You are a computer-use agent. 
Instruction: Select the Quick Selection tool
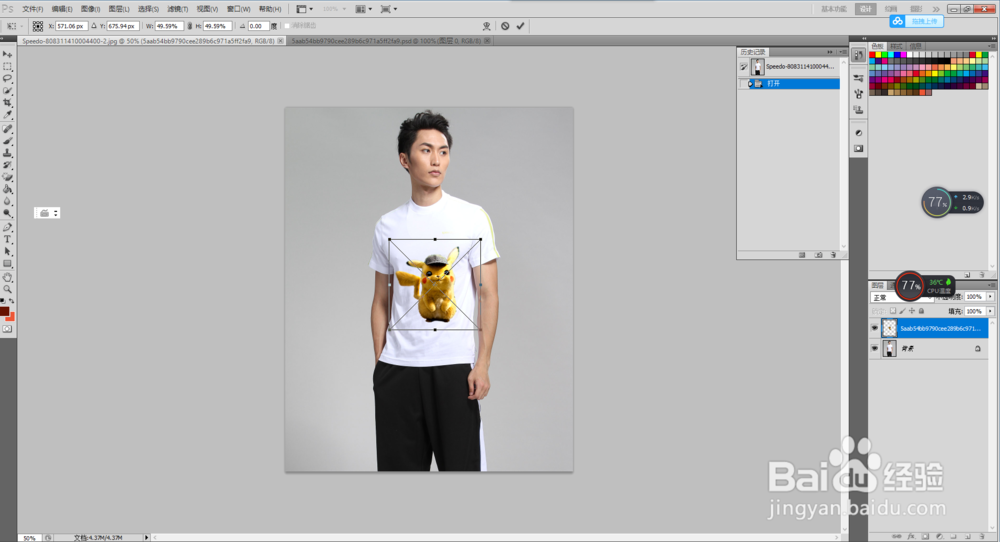(8, 91)
